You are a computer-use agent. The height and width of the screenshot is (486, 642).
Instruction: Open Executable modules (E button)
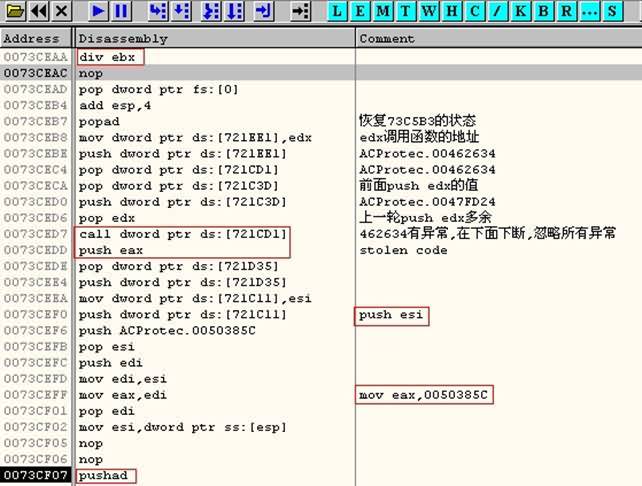click(x=360, y=11)
